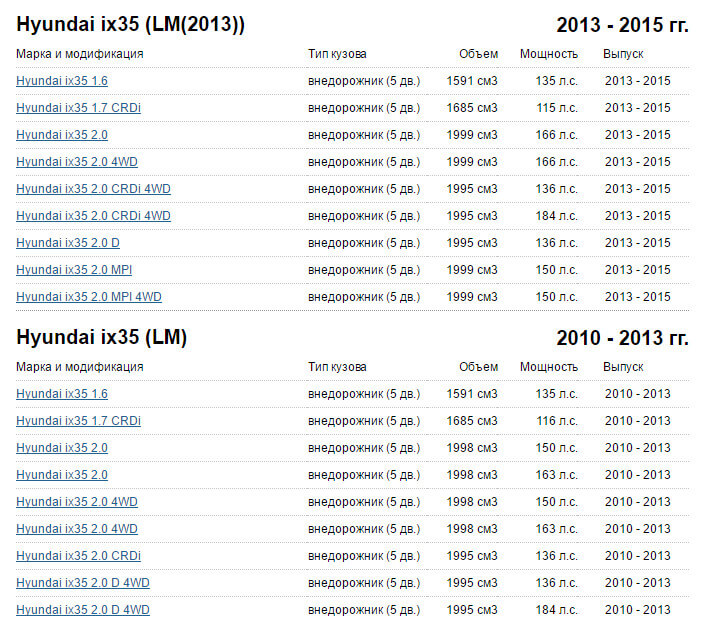Image resolution: width=703 pixels, height=639 pixels.
Task: Open 2010-2013 Hyundai ix35 2.0 D 4WD, 184 л.с.
Action: click(x=83, y=609)
